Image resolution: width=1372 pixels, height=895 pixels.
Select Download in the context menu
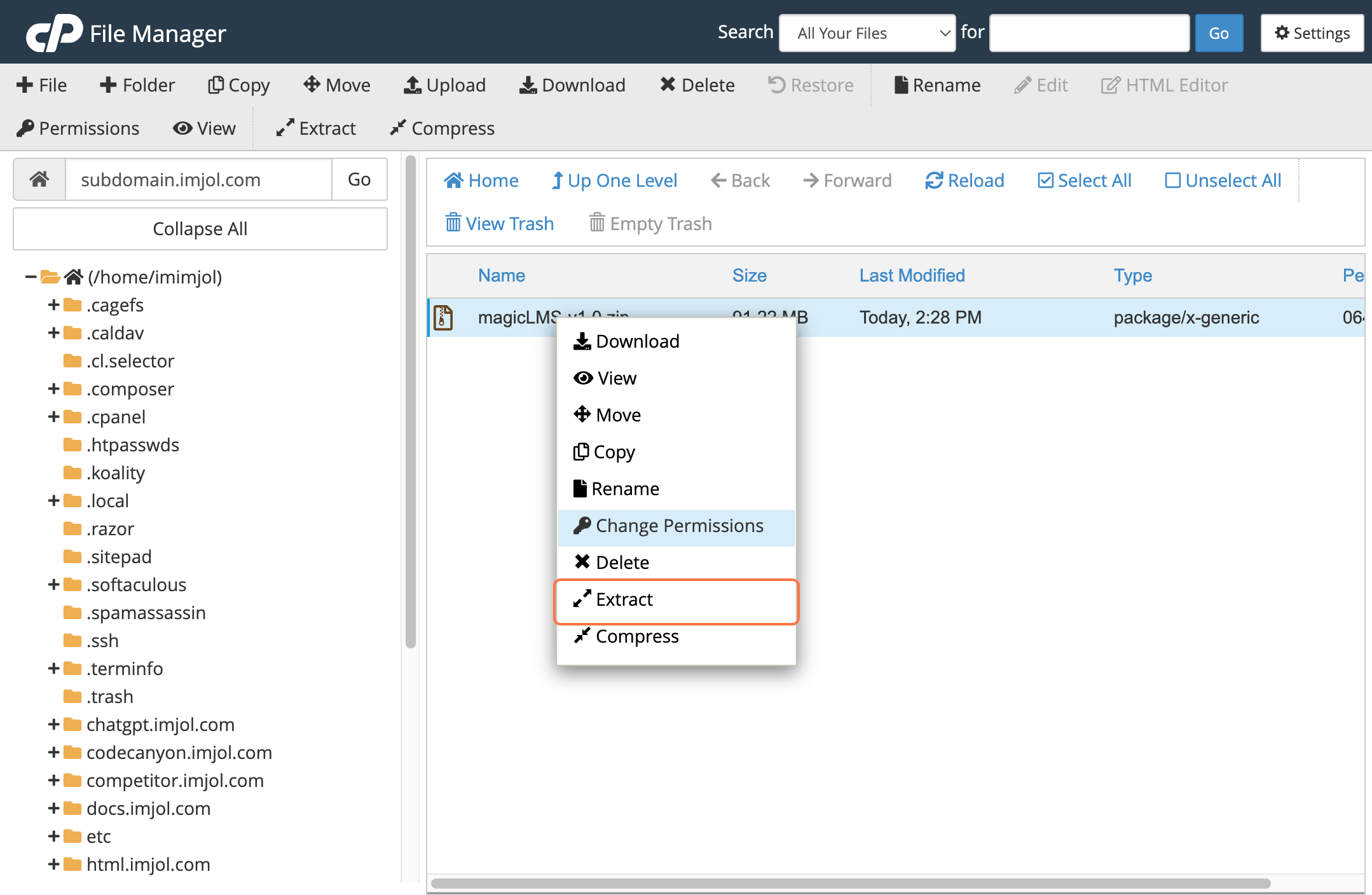pyautogui.click(x=676, y=341)
